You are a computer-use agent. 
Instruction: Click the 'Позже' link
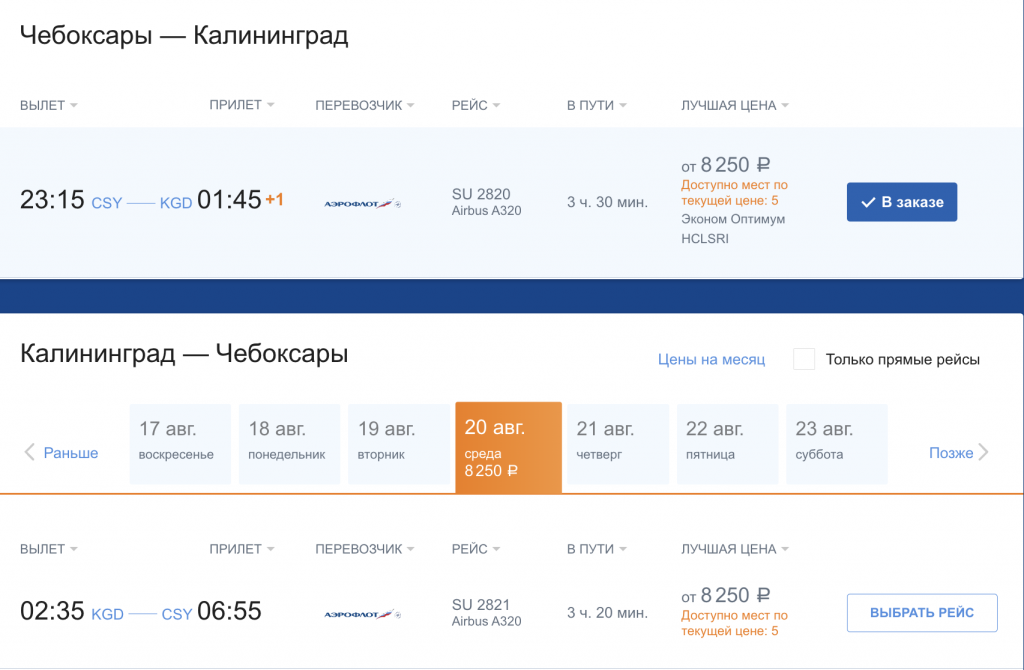pos(950,453)
